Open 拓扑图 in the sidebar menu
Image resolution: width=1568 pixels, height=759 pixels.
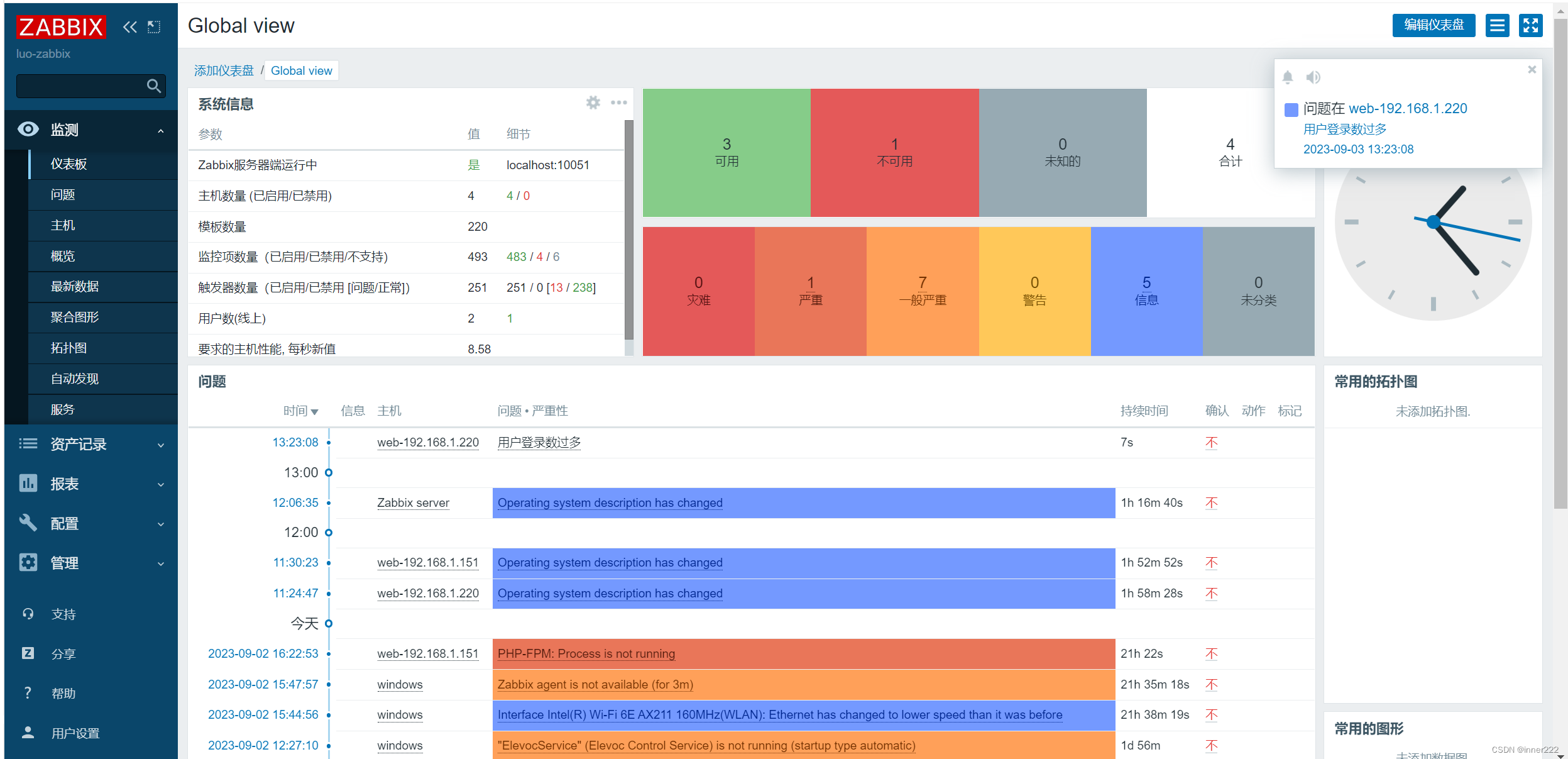(104, 348)
